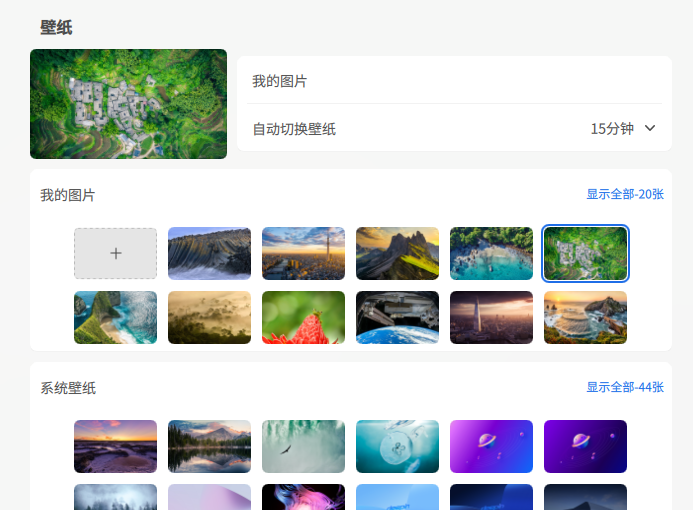Select the red flower wallpaper
The image size is (693, 510).
coord(303,317)
